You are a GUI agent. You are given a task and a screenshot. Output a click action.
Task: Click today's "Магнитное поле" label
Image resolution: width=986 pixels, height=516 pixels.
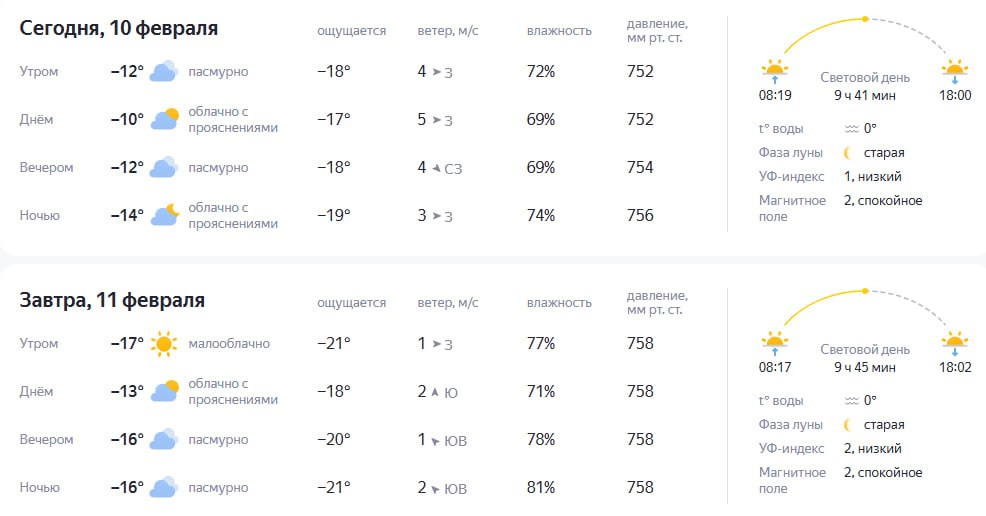coord(792,208)
